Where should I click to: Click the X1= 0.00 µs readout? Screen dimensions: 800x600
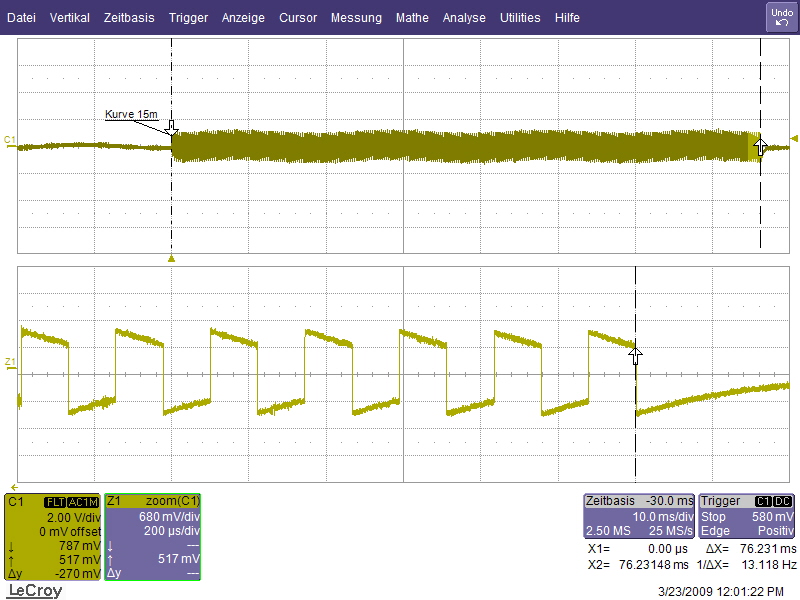(x=638, y=549)
